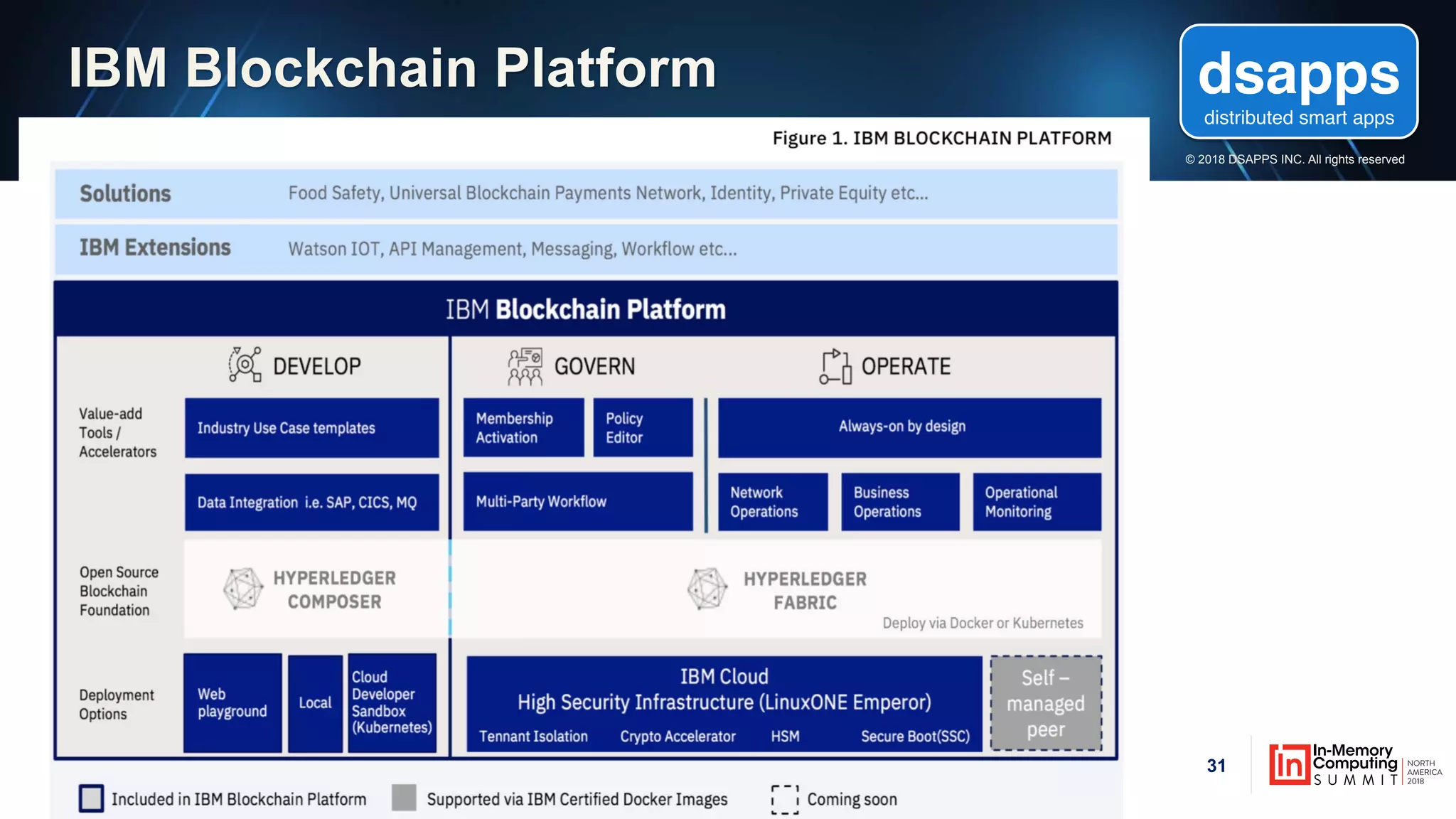Viewport: 1456px width, 819px height.
Task: Click Value-add Tools / Accelerators label
Action: tap(117, 432)
